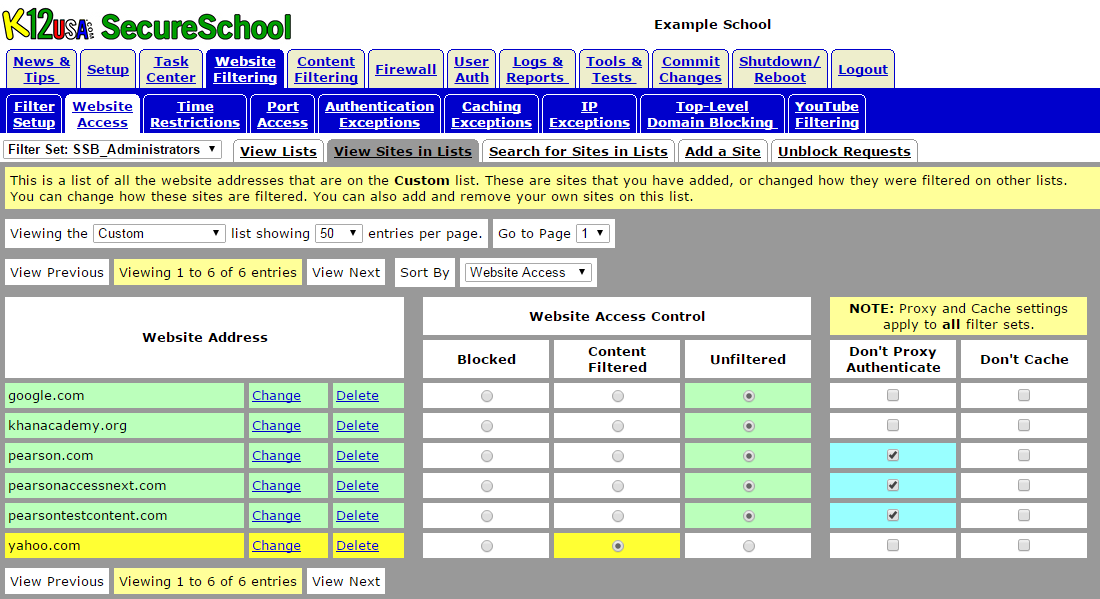Click Change for pearsontestcontent.com
Image resolution: width=1100 pixels, height=599 pixels.
276,516
